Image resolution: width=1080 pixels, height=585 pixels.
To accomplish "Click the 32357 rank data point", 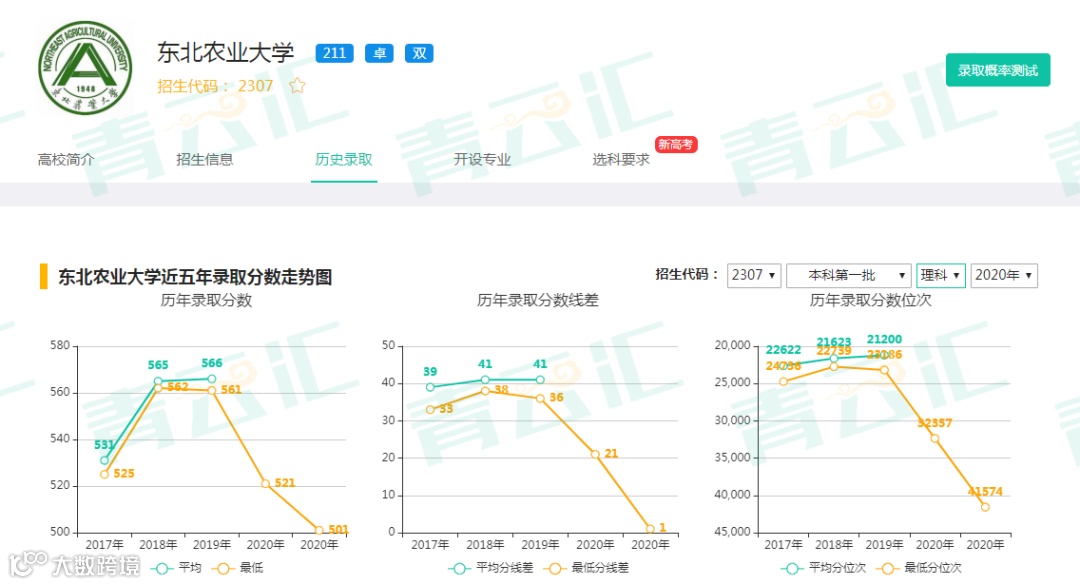I will click(x=935, y=438).
